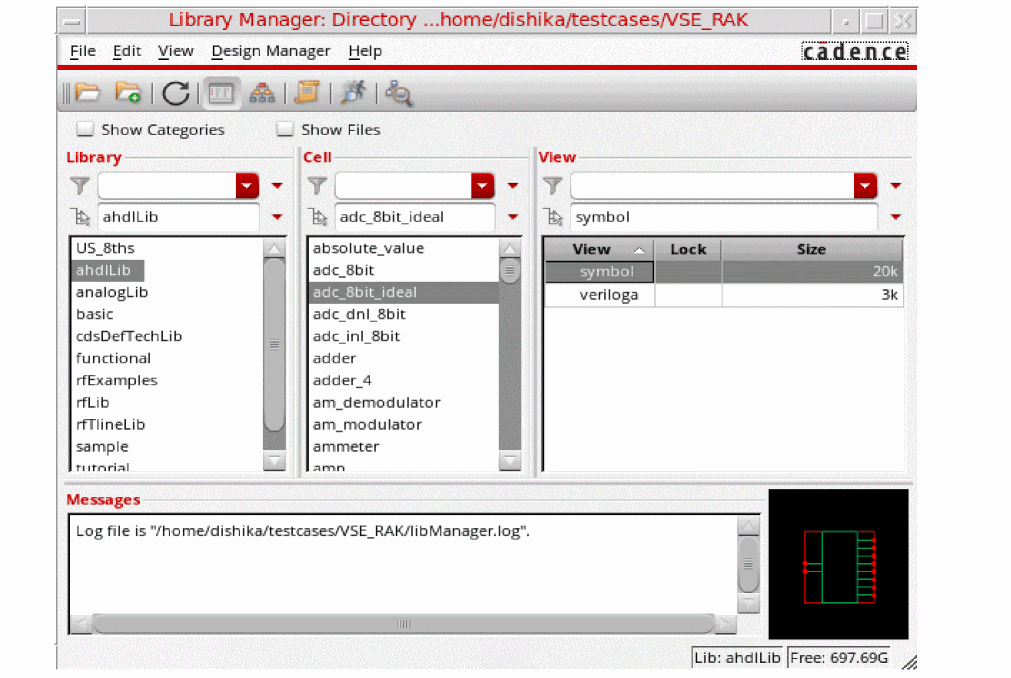Switch to the hierarchy tree view icon
This screenshot has width=1011, height=678.
click(262, 93)
